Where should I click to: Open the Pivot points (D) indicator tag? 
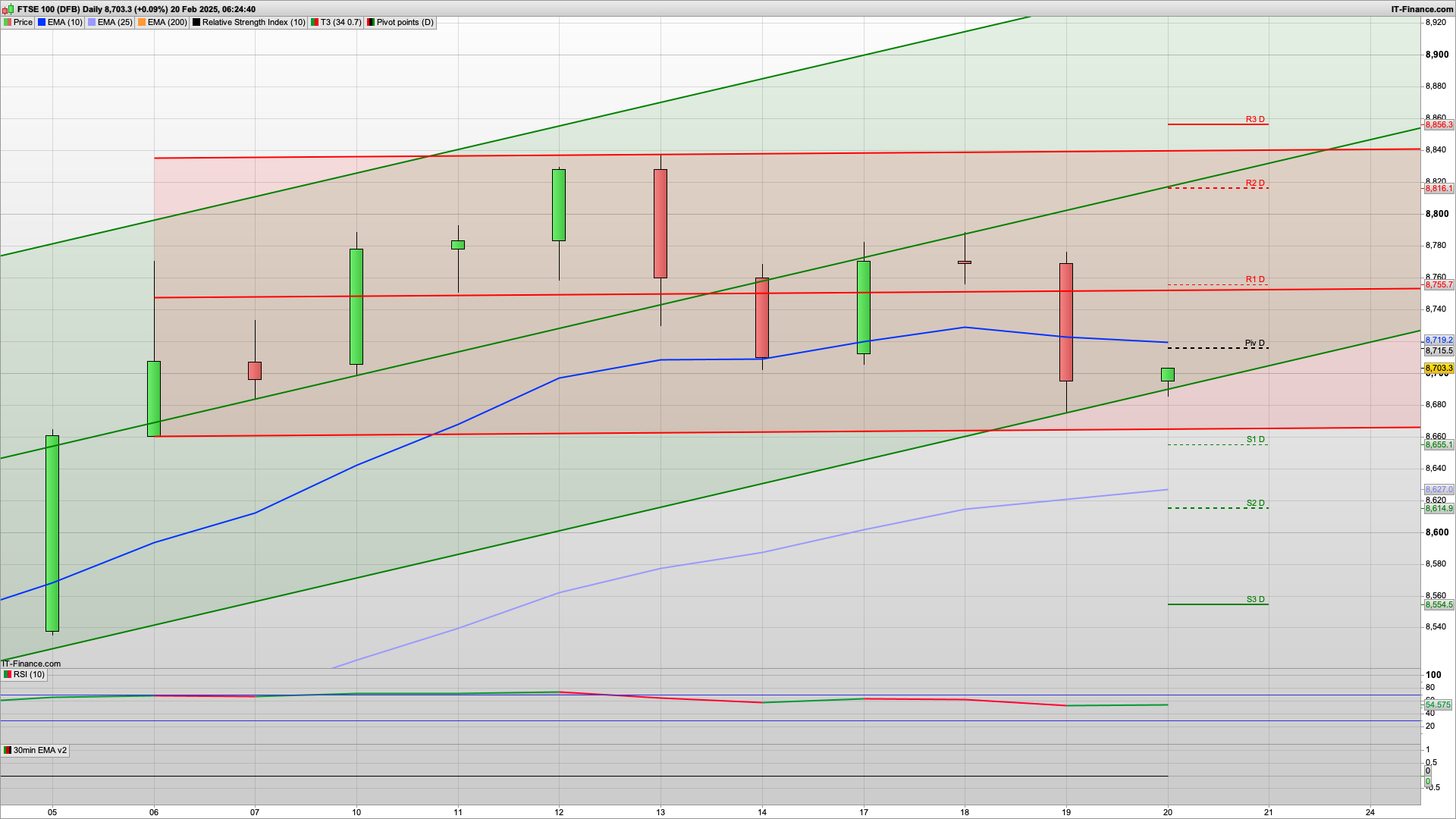pyautogui.click(x=400, y=22)
